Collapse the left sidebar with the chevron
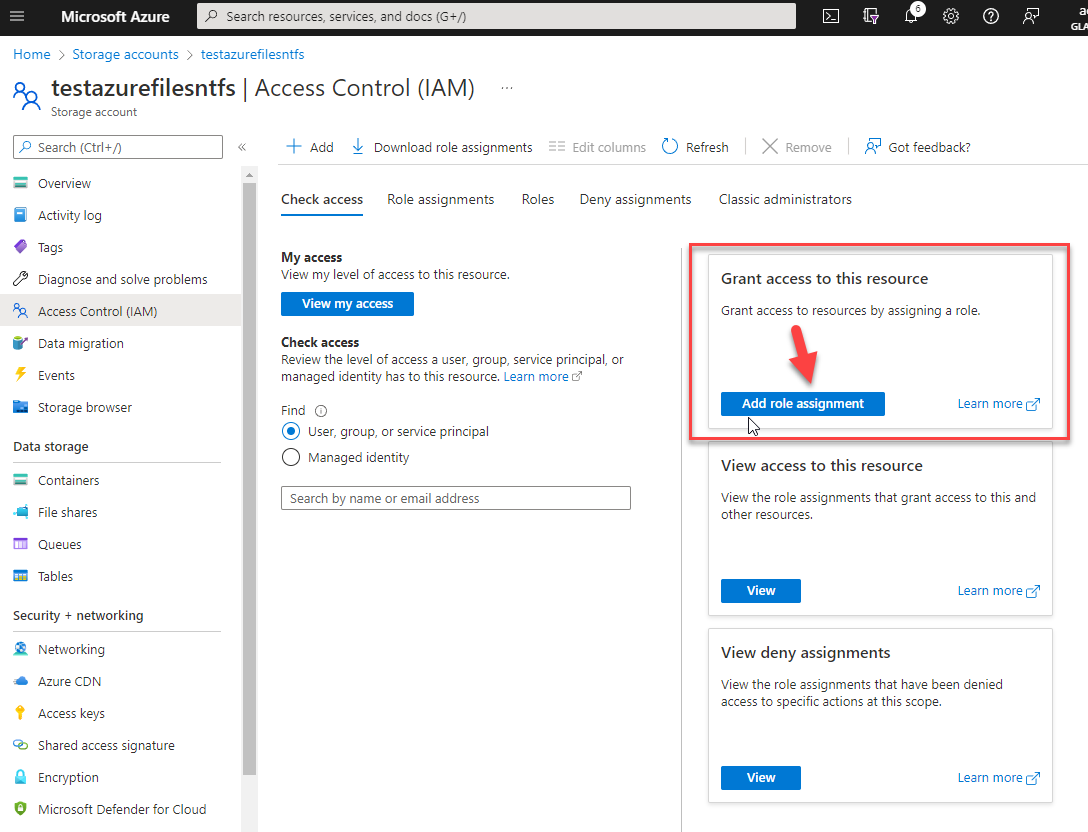The image size is (1088, 832). pyautogui.click(x=242, y=147)
